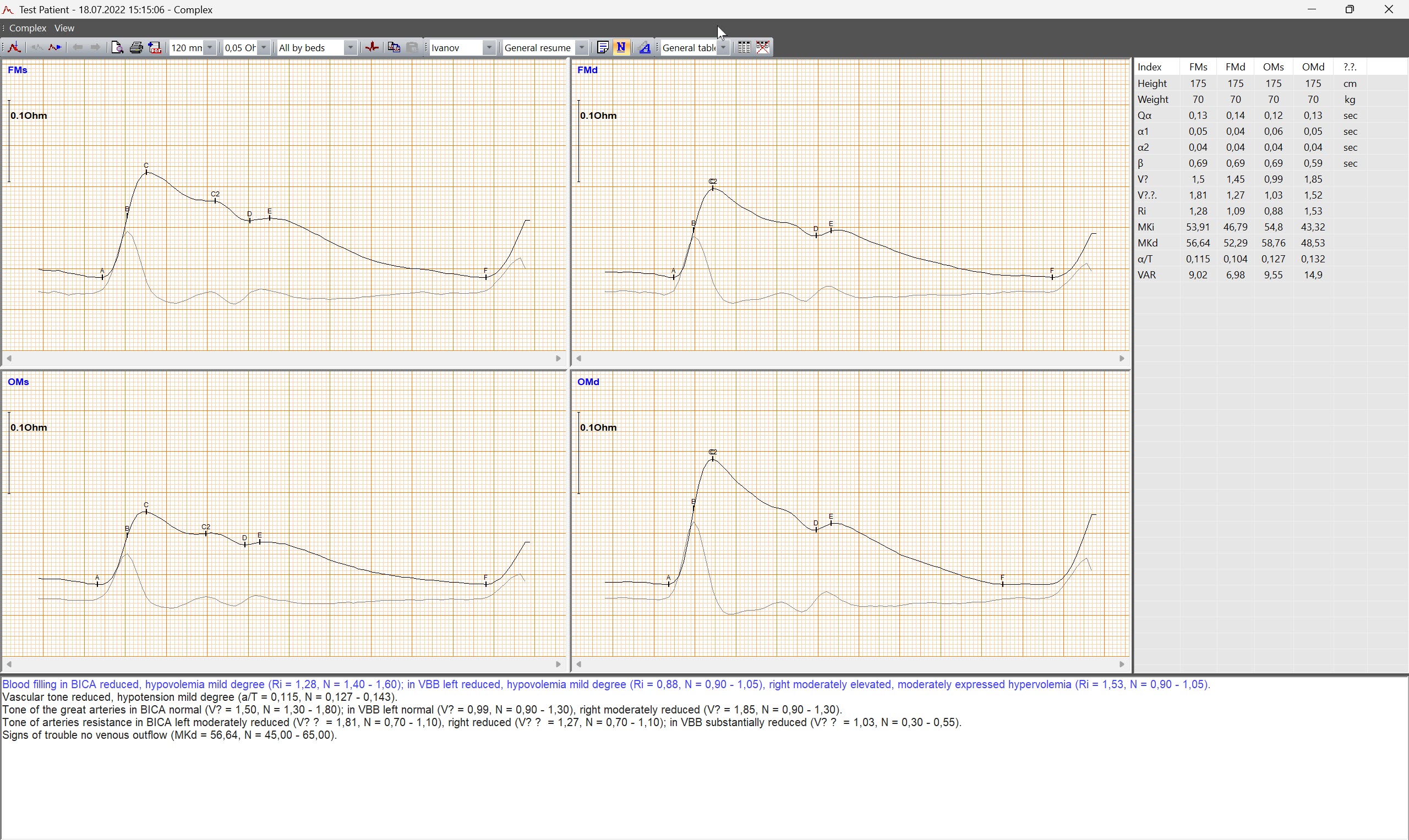Click the first rheogram curve icon
The image size is (1409, 840).
15,47
